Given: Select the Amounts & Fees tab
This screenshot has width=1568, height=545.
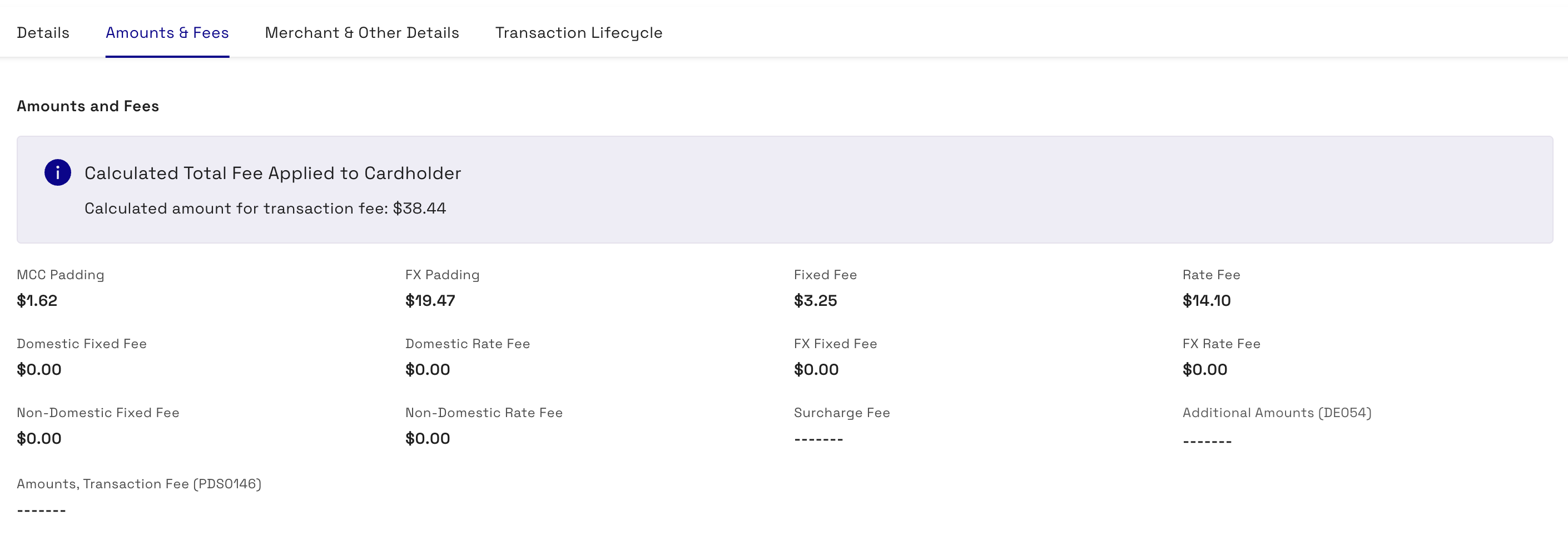Looking at the screenshot, I should click(167, 33).
